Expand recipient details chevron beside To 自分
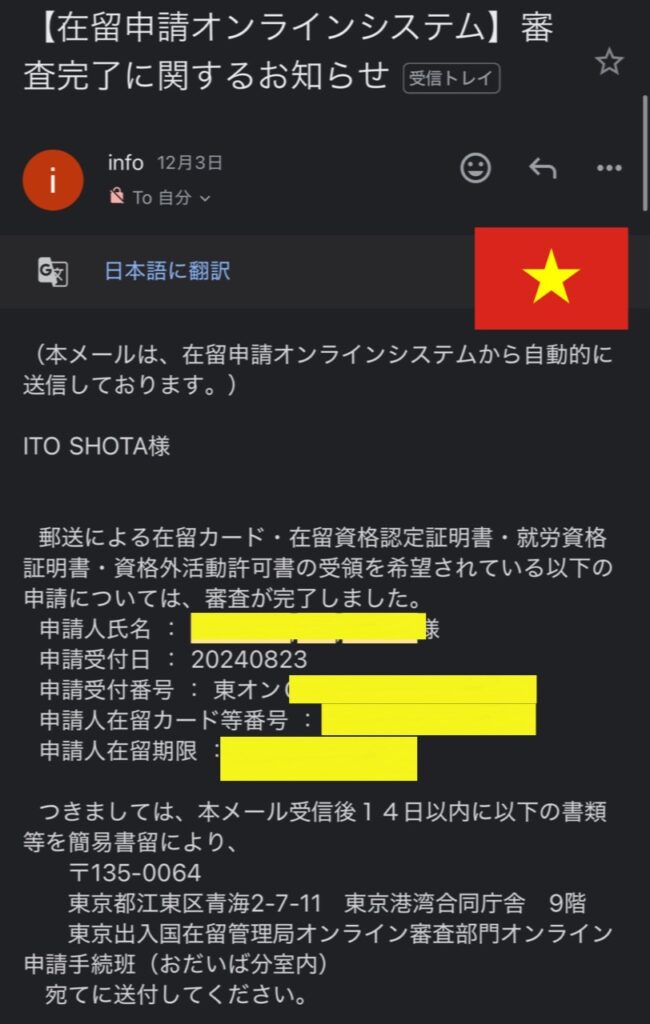This screenshot has height=1024, width=650. [205, 198]
